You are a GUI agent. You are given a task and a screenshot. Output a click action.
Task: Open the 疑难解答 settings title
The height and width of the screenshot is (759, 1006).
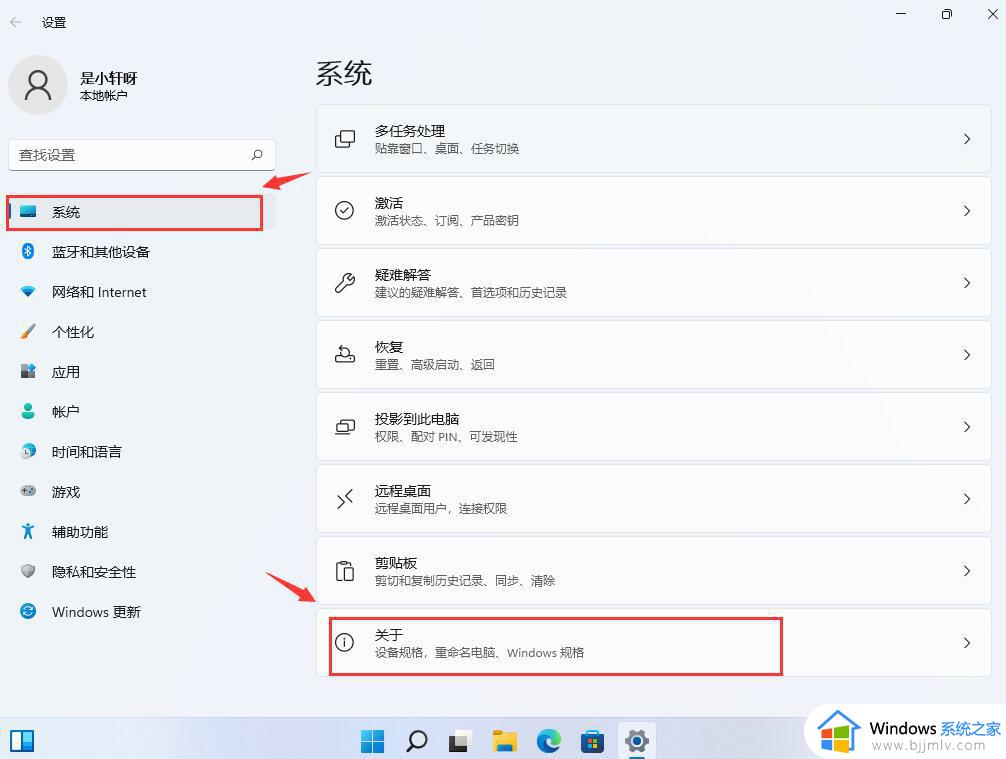point(403,275)
